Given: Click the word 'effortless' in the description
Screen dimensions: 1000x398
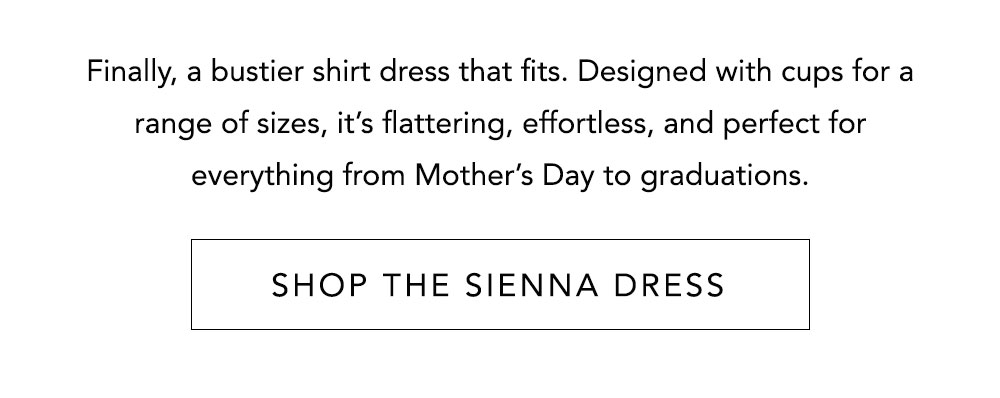Looking at the screenshot, I should (x=587, y=123).
